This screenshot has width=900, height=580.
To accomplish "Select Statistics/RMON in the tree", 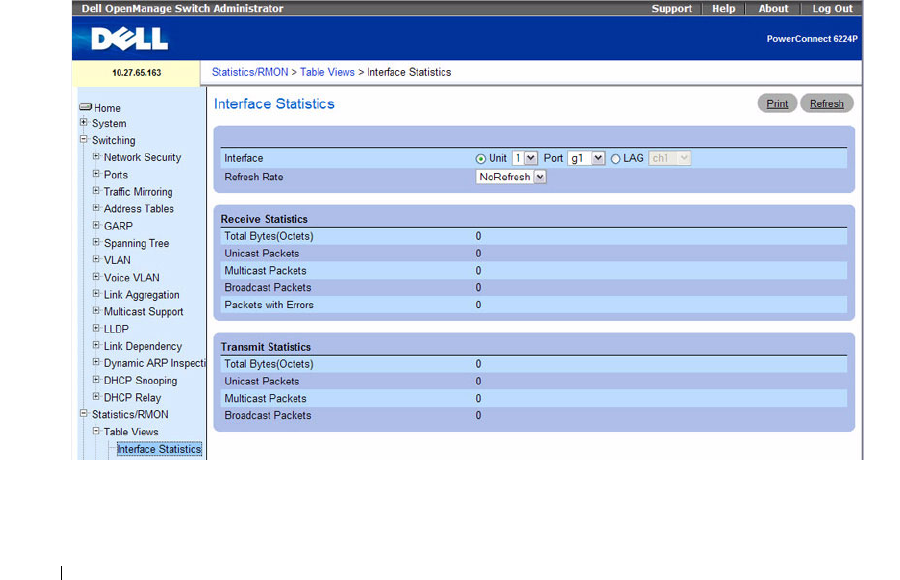I will (130, 415).
